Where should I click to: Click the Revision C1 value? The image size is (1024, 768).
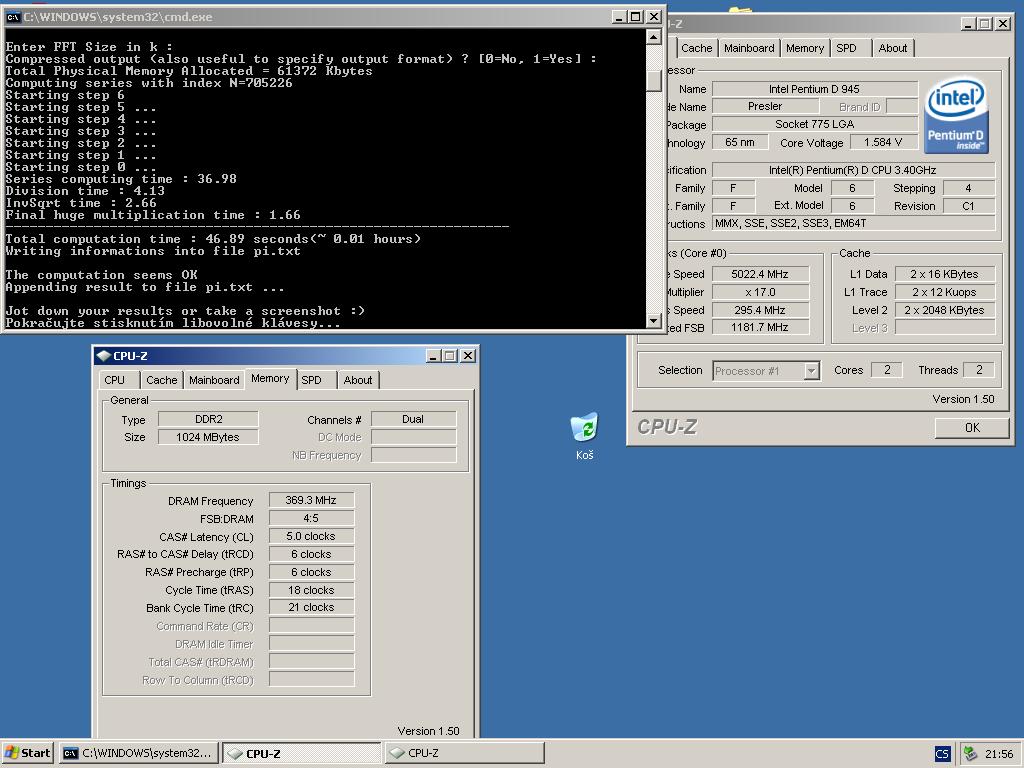(968, 206)
